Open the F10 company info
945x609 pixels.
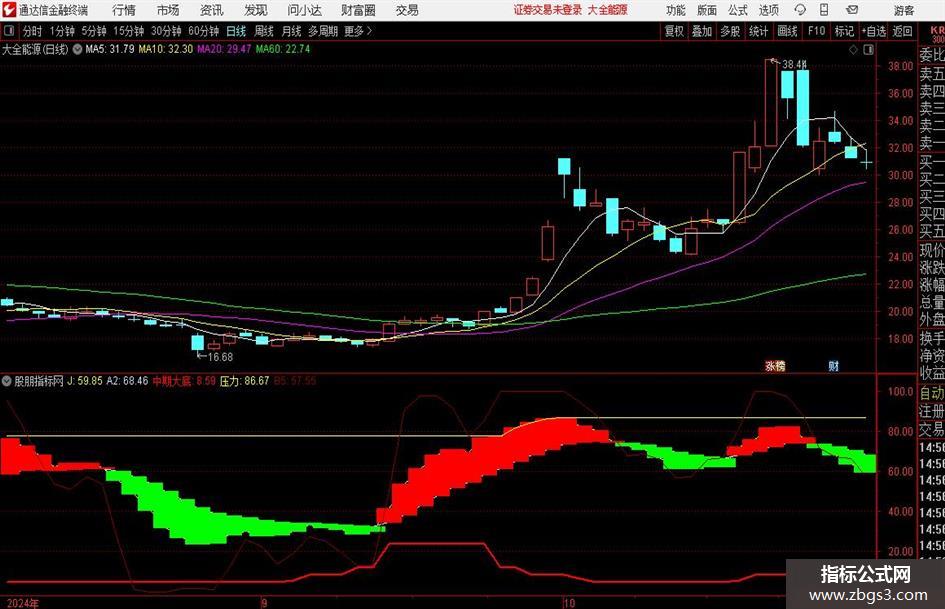point(817,31)
